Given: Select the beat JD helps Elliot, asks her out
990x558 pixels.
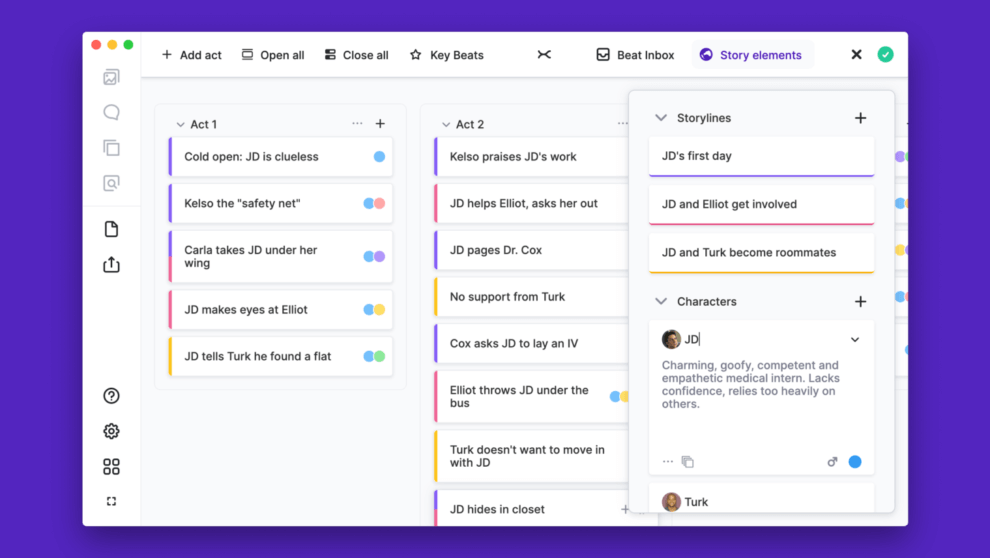Looking at the screenshot, I should pos(531,203).
